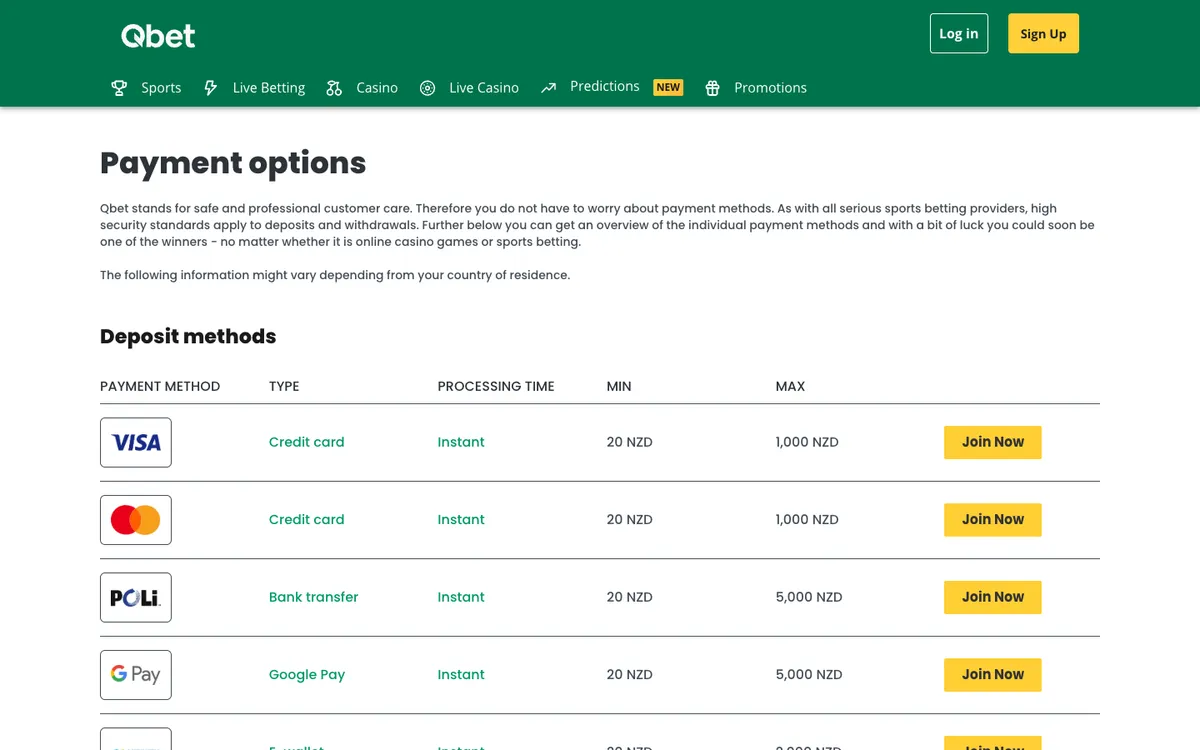The height and width of the screenshot is (750, 1200).
Task: Click the Google Pay type text
Action: point(307,675)
